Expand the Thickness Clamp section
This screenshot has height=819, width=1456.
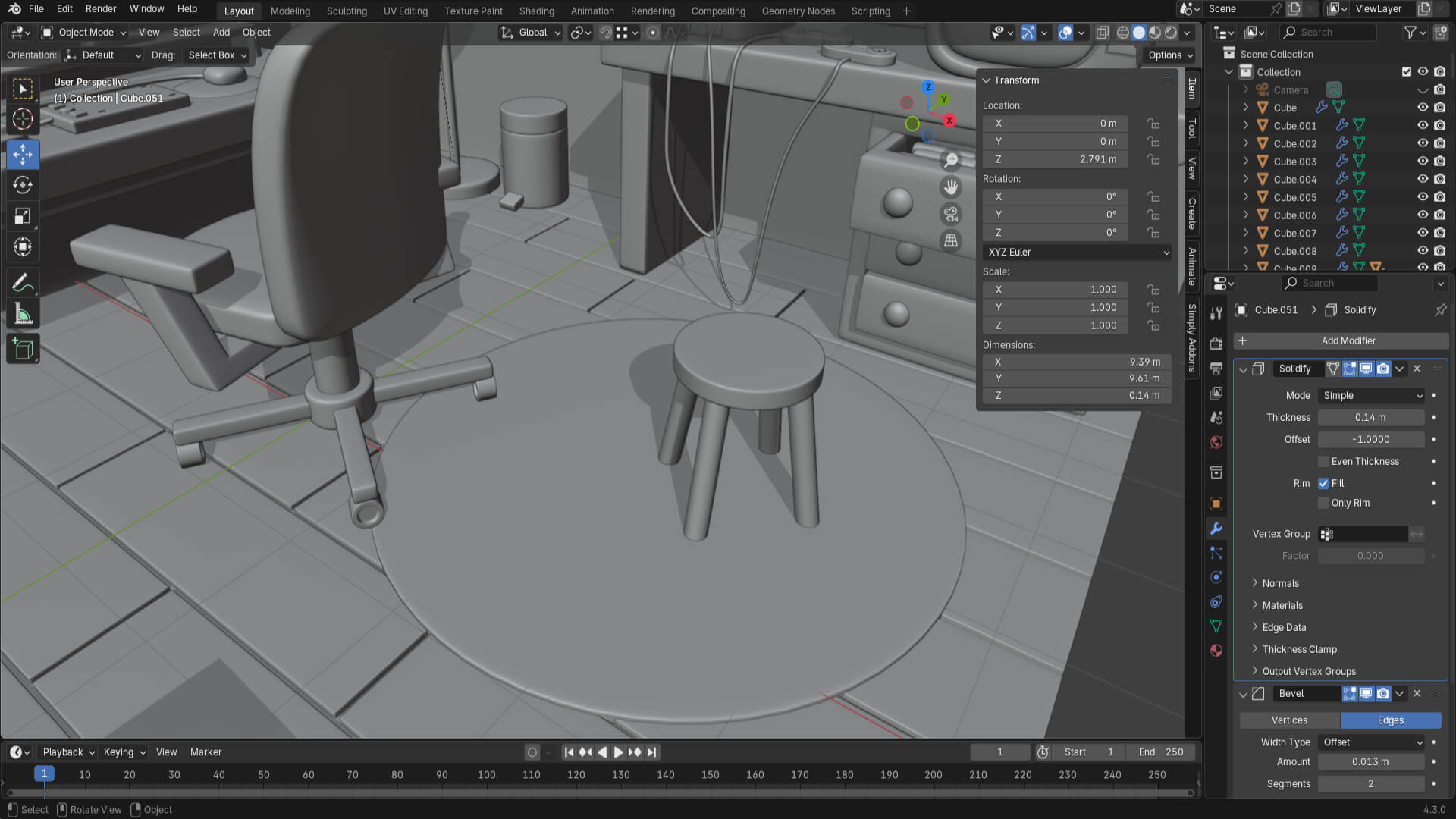point(1299,649)
